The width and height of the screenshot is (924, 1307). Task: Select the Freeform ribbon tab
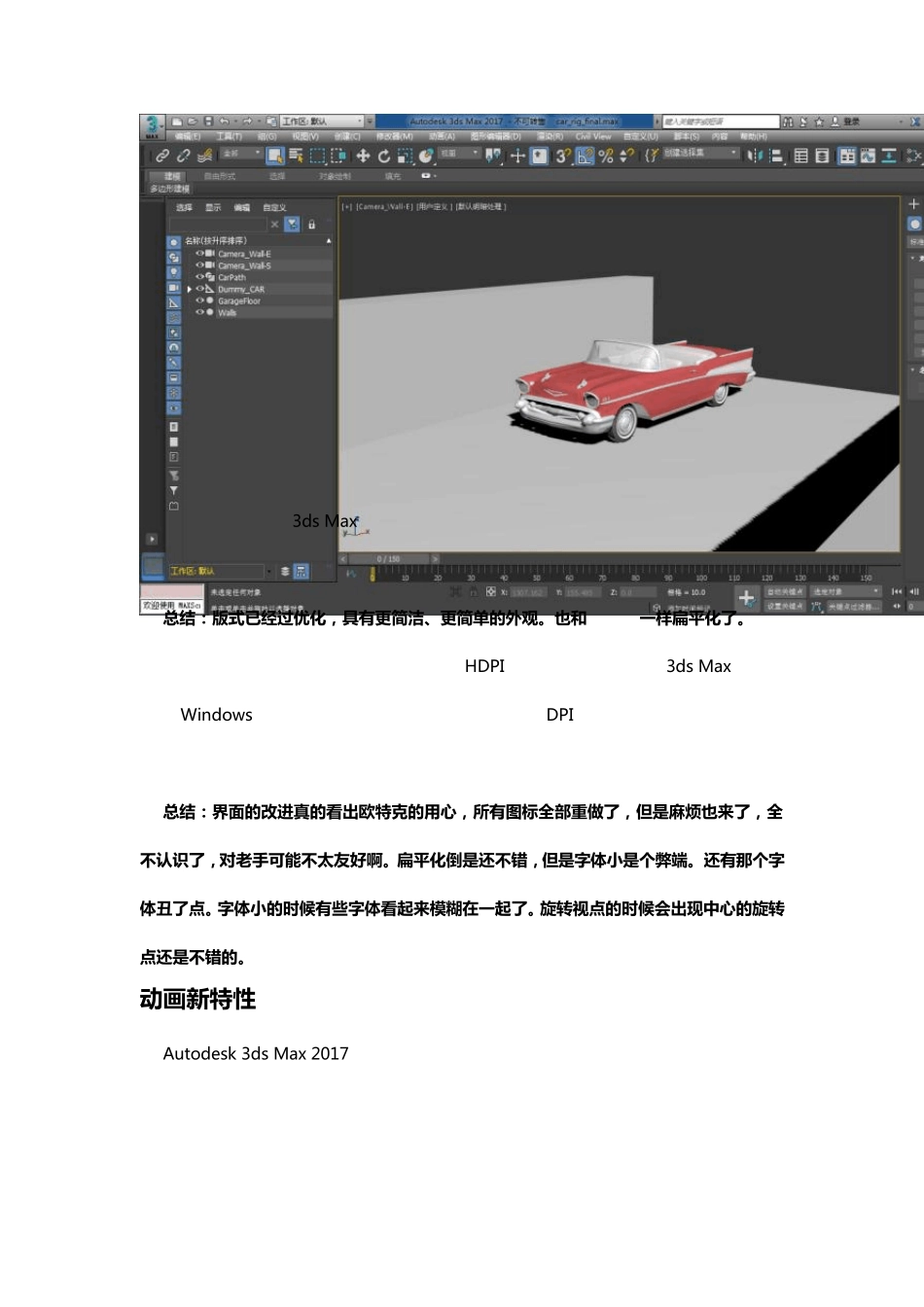tap(220, 176)
